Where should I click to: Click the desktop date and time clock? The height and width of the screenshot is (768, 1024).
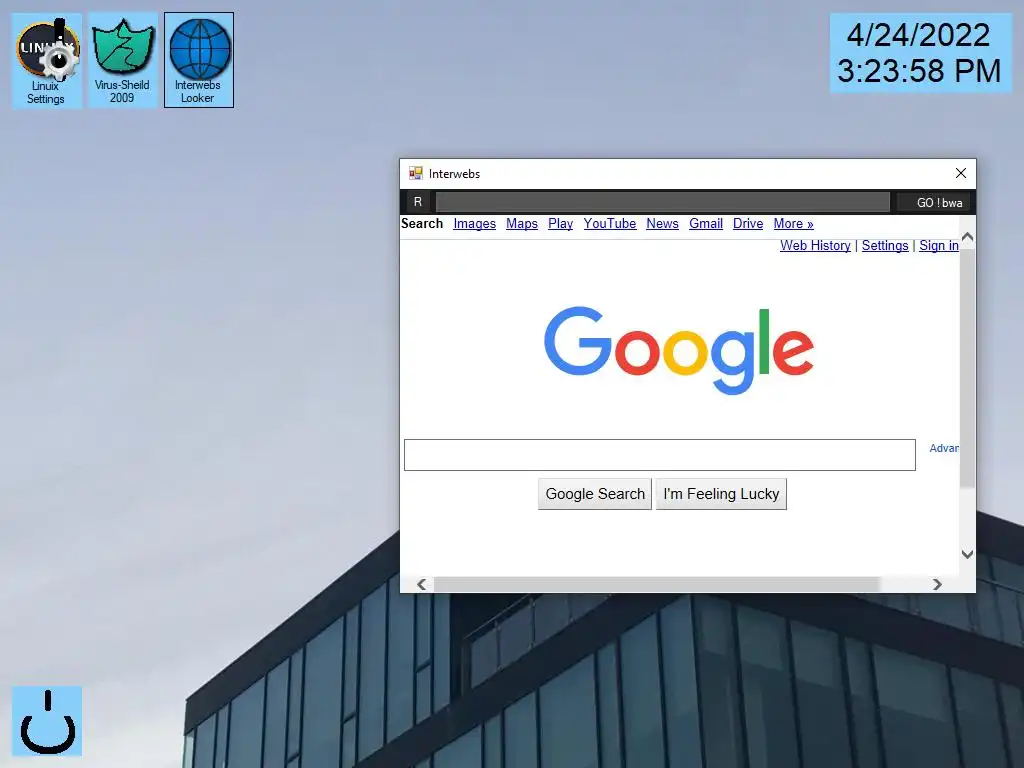coord(920,53)
